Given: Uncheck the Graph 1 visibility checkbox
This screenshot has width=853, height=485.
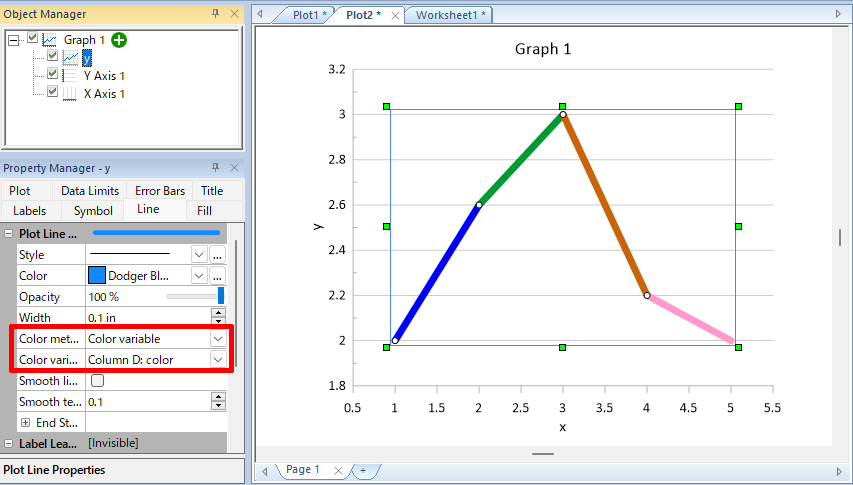Looking at the screenshot, I should pos(33,39).
